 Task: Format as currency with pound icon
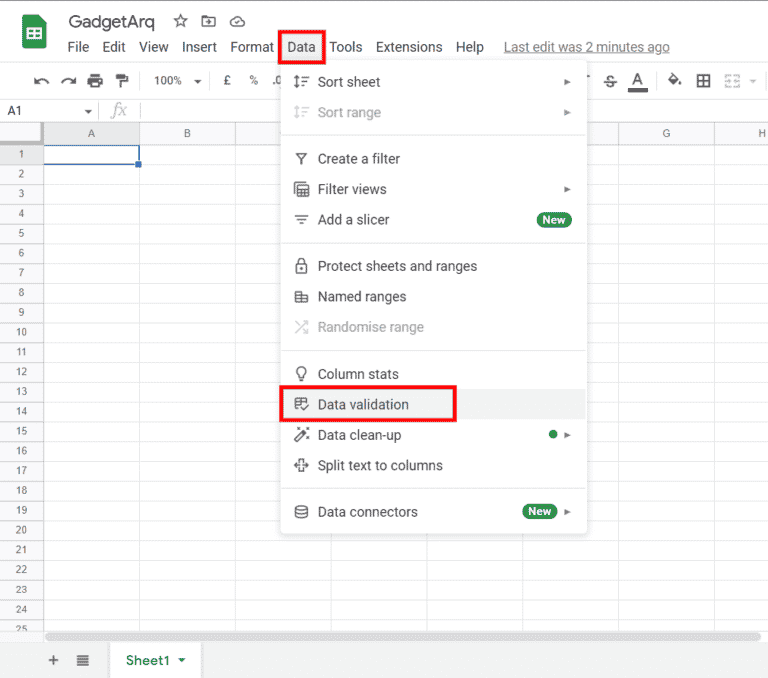click(227, 80)
